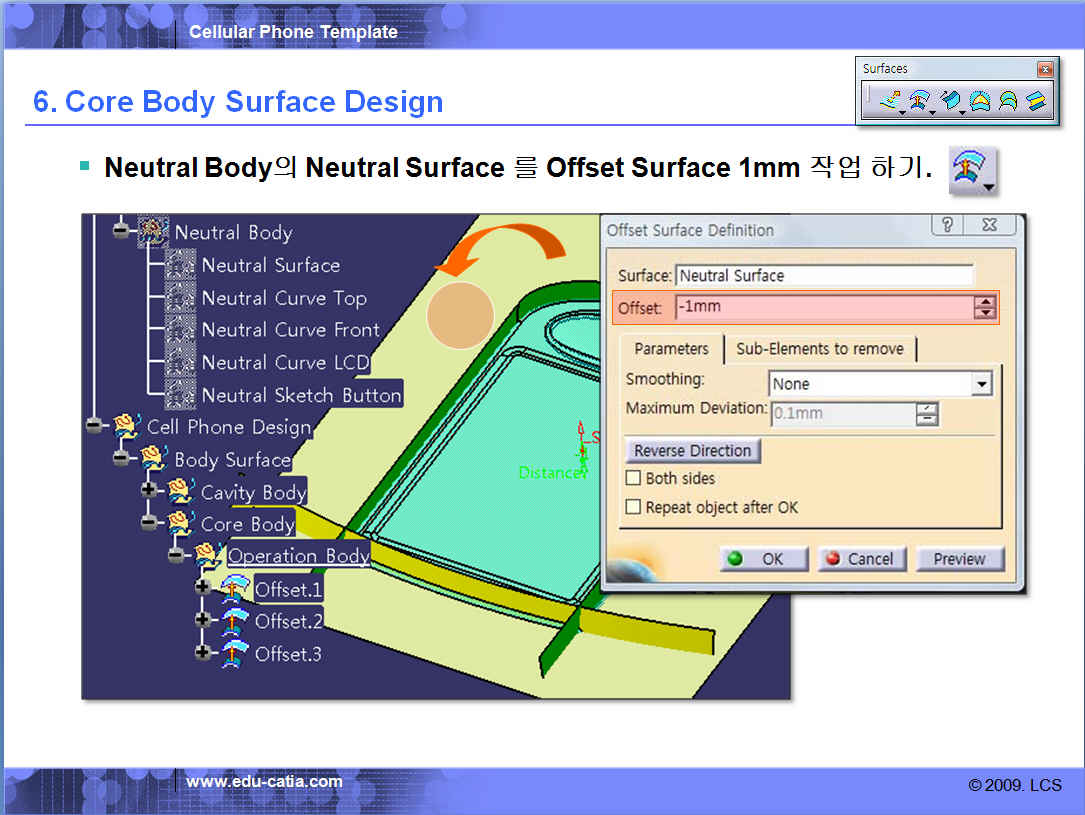
Task: Click the Offset tool in Surfaces toolbar
Action: point(918,101)
